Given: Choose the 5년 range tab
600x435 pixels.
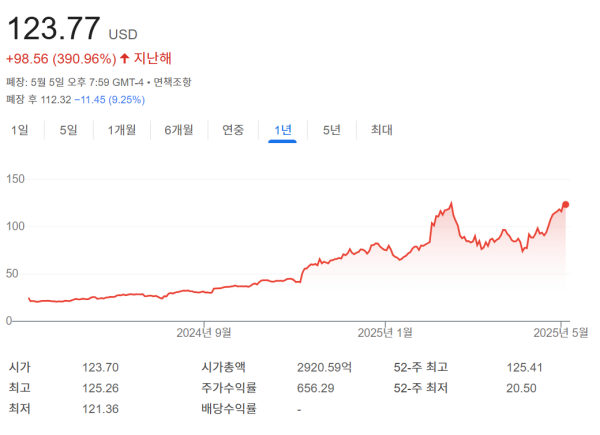Looking at the screenshot, I should coord(331,130).
